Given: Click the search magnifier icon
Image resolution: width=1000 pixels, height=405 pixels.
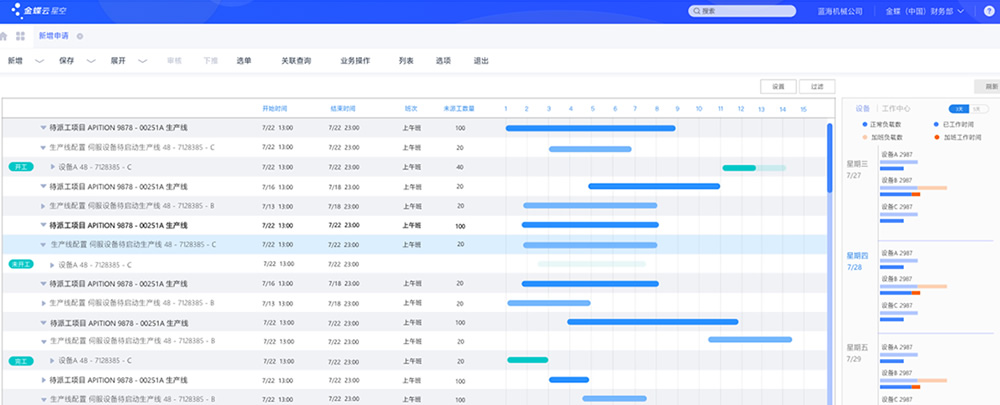Looking at the screenshot, I should point(697,11).
